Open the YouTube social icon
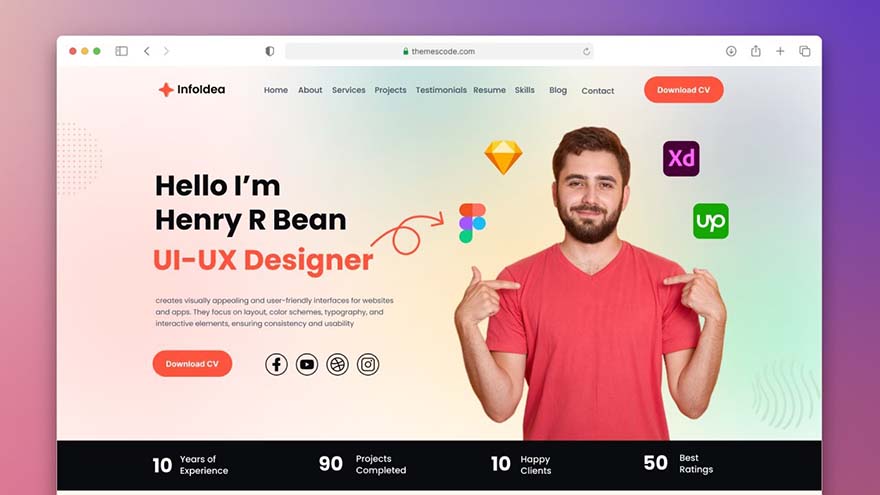The height and width of the screenshot is (495, 880). (307, 364)
